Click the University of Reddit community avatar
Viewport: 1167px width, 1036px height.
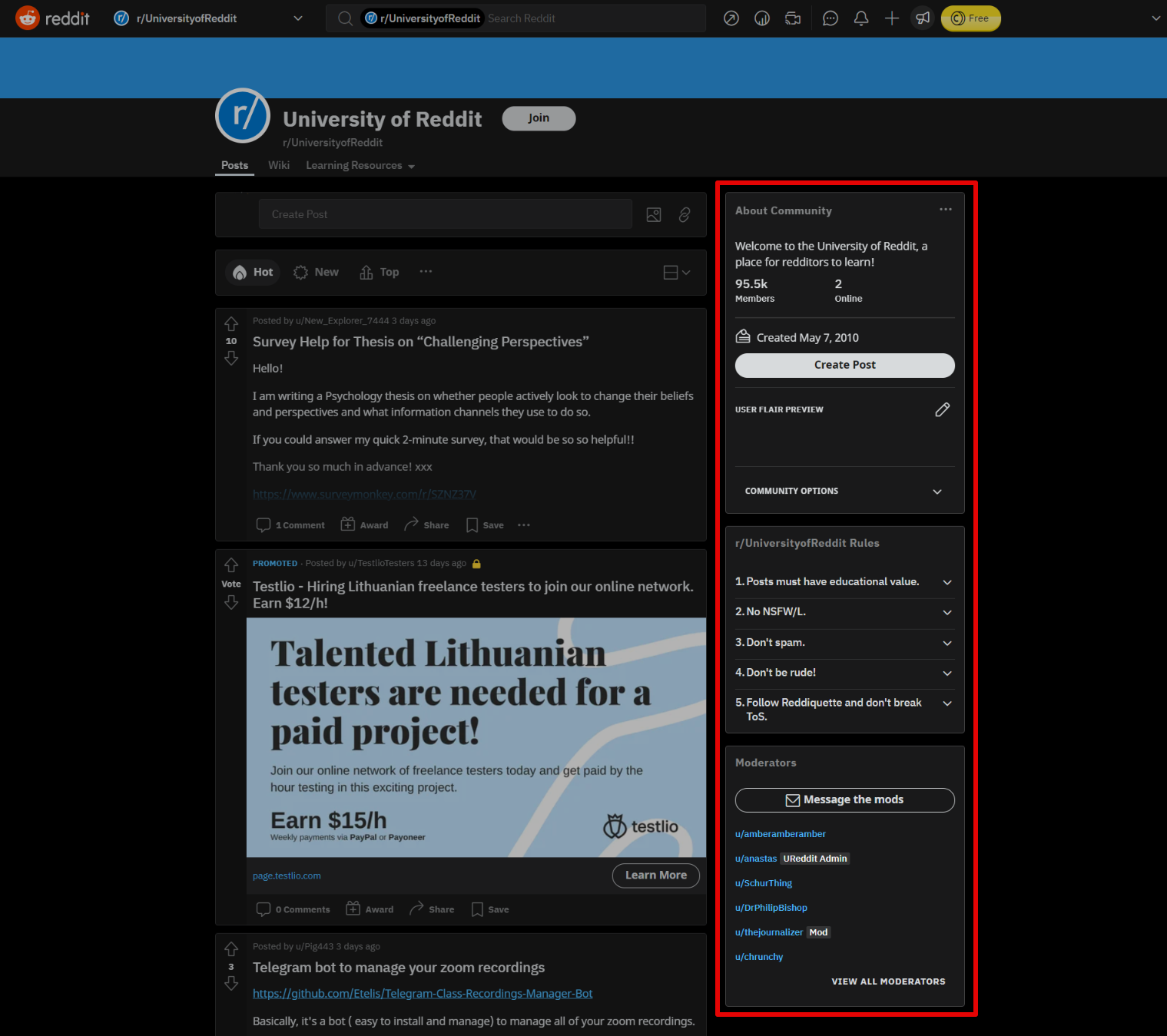pos(243,116)
